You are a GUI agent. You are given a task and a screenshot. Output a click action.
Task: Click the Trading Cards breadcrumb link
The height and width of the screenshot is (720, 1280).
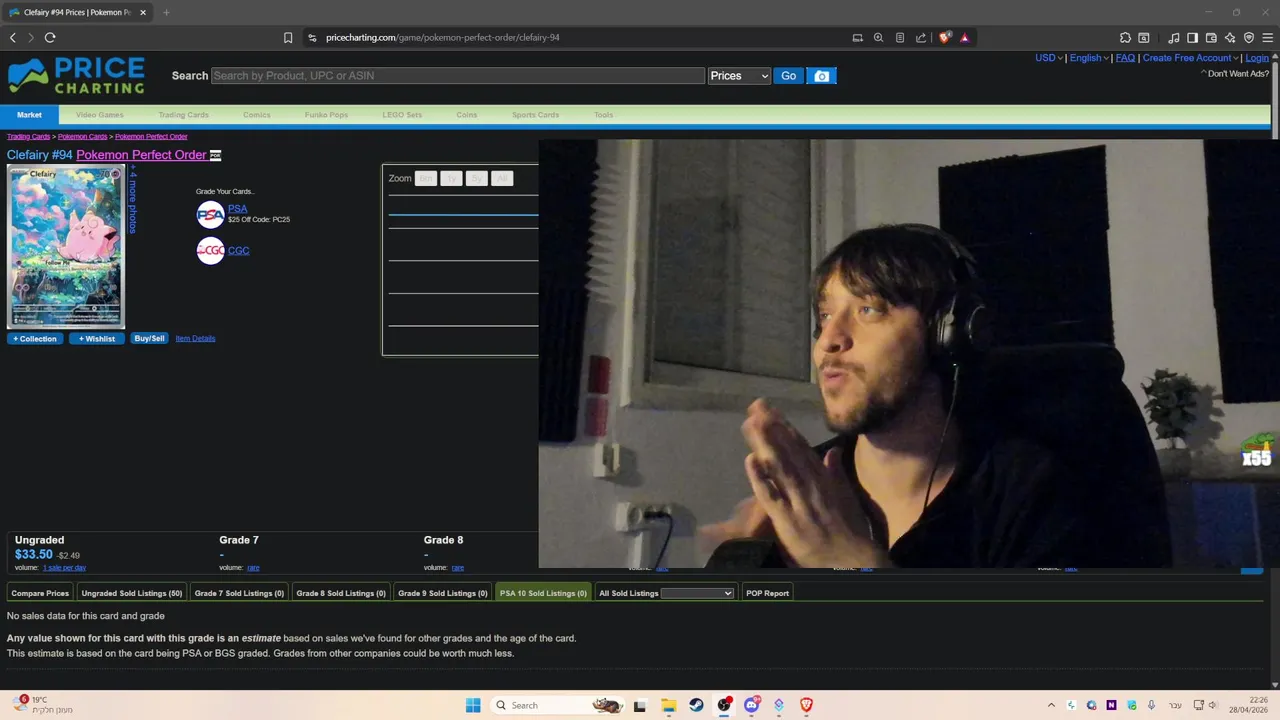28,136
